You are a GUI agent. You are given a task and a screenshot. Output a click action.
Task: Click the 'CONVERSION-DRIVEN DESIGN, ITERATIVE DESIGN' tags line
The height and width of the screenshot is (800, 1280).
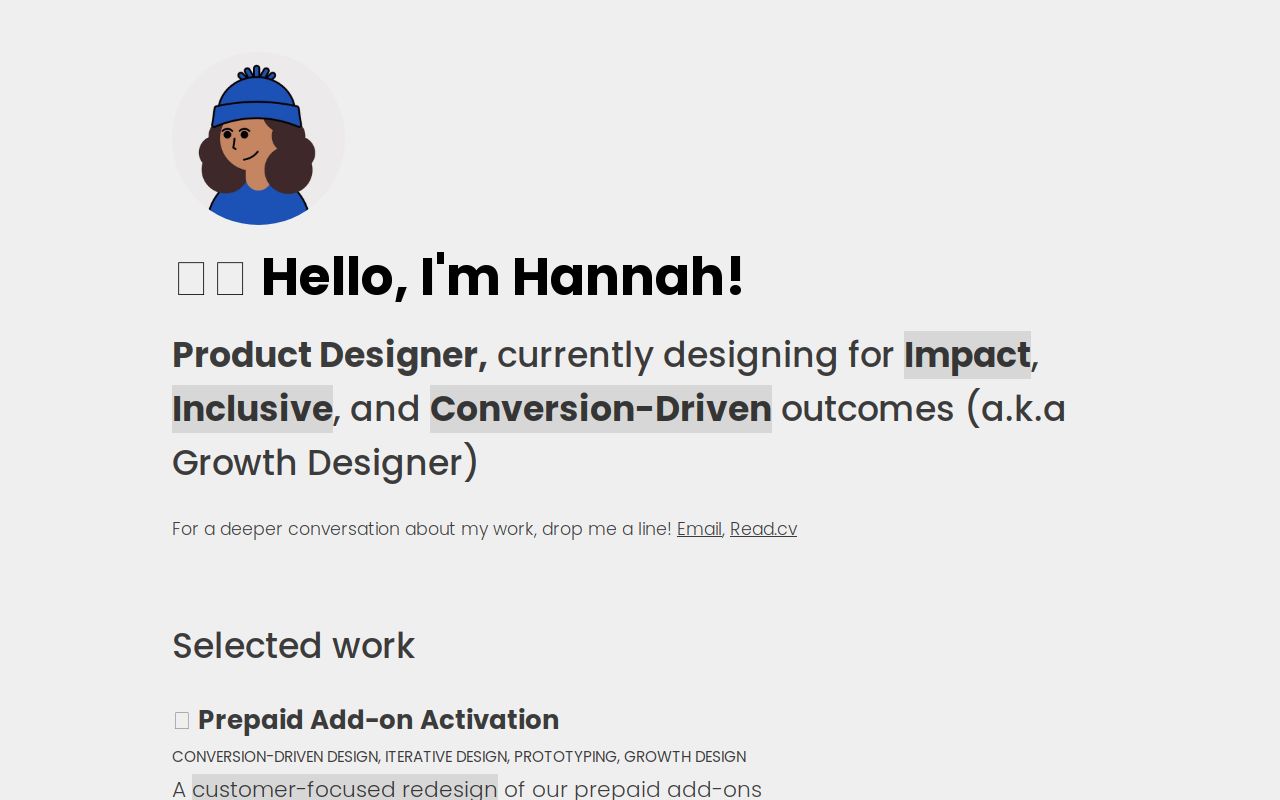[x=459, y=757]
